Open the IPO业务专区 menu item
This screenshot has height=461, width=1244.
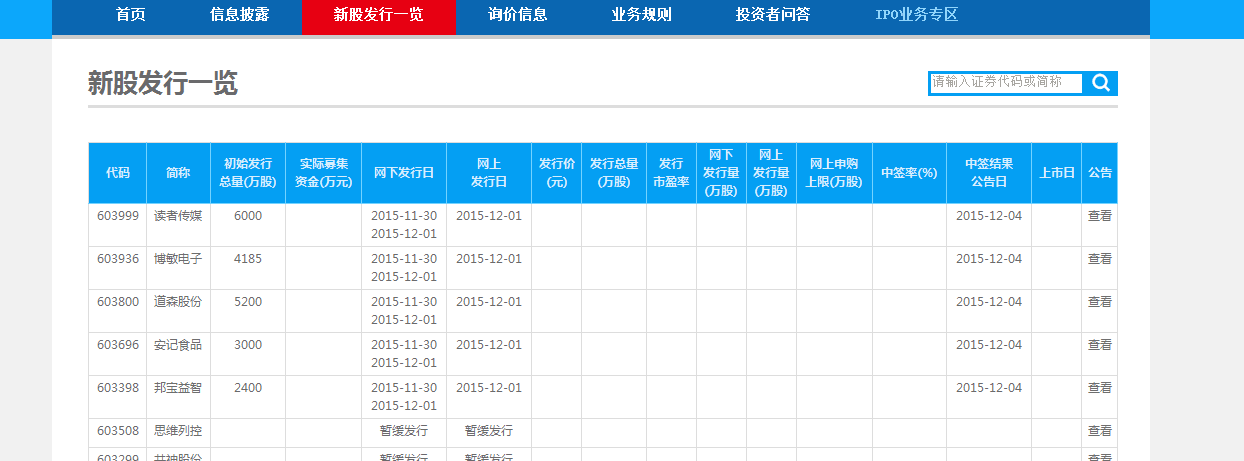coord(916,15)
